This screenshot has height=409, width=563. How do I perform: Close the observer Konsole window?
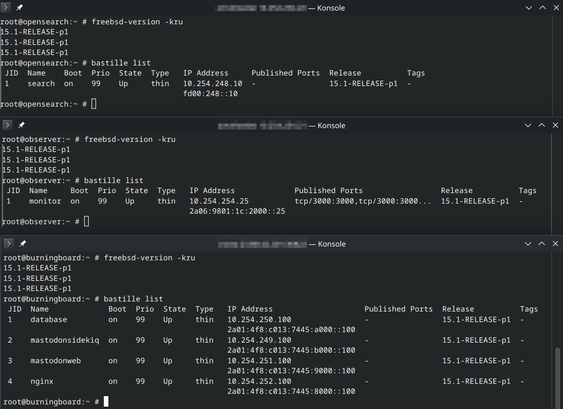click(555, 125)
